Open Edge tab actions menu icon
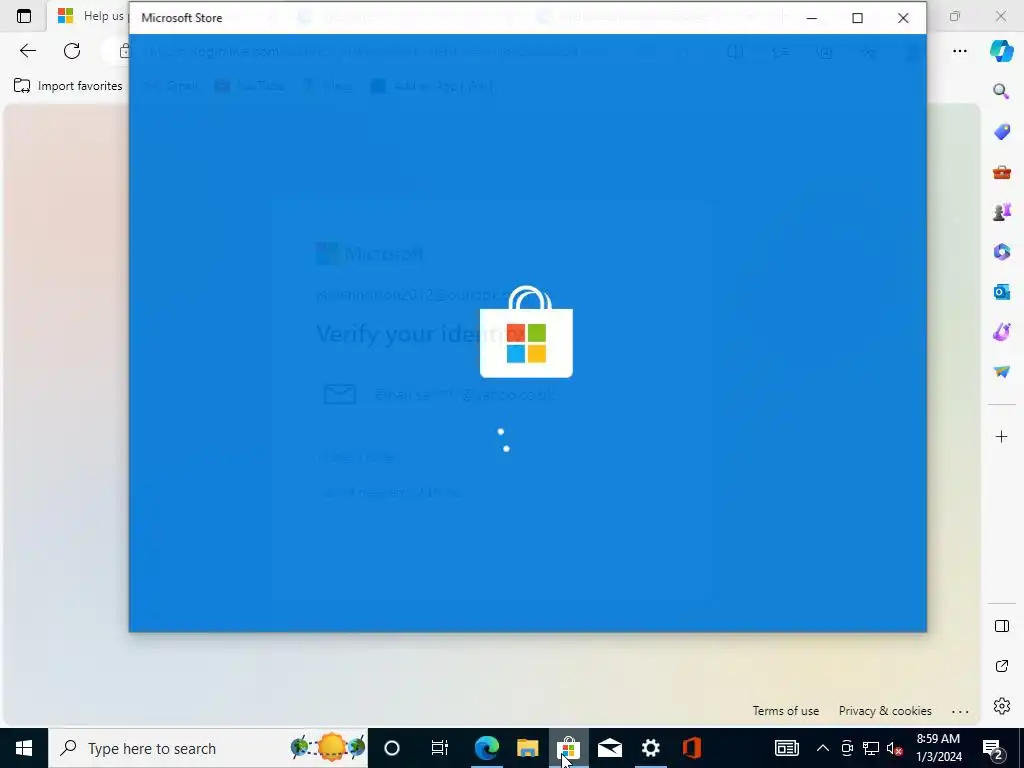The image size is (1024, 768). (x=24, y=16)
